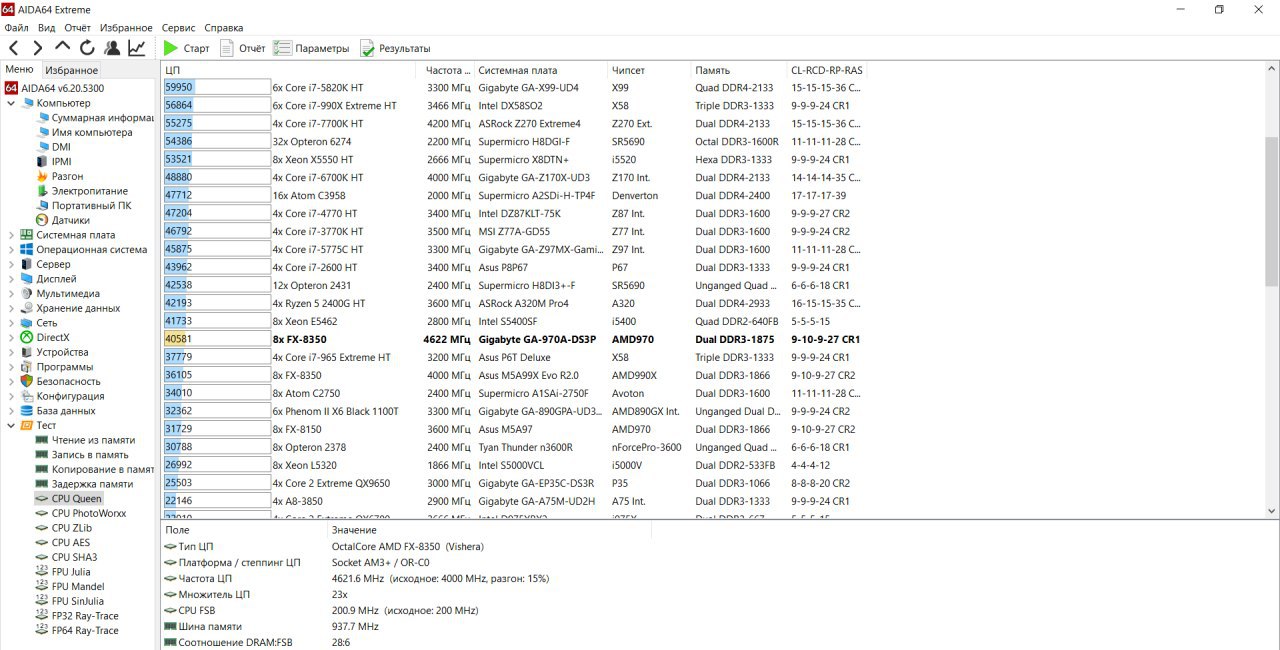Viewport: 1280px width, 650px height.
Task: Select the Электропитание icon
Action: (42, 191)
